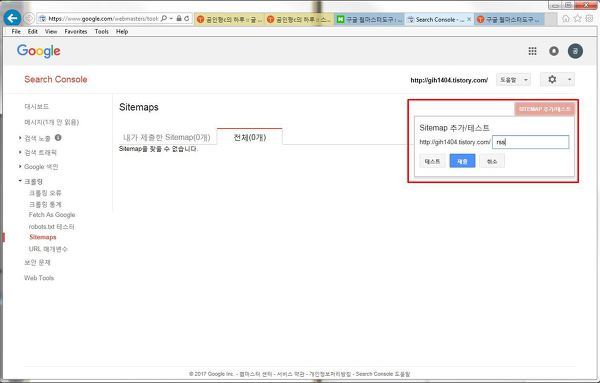Screen dimensions: 600x383
Task: Switch to 내가 제출한 Sitemap(0개) tab
Action: coord(166,137)
